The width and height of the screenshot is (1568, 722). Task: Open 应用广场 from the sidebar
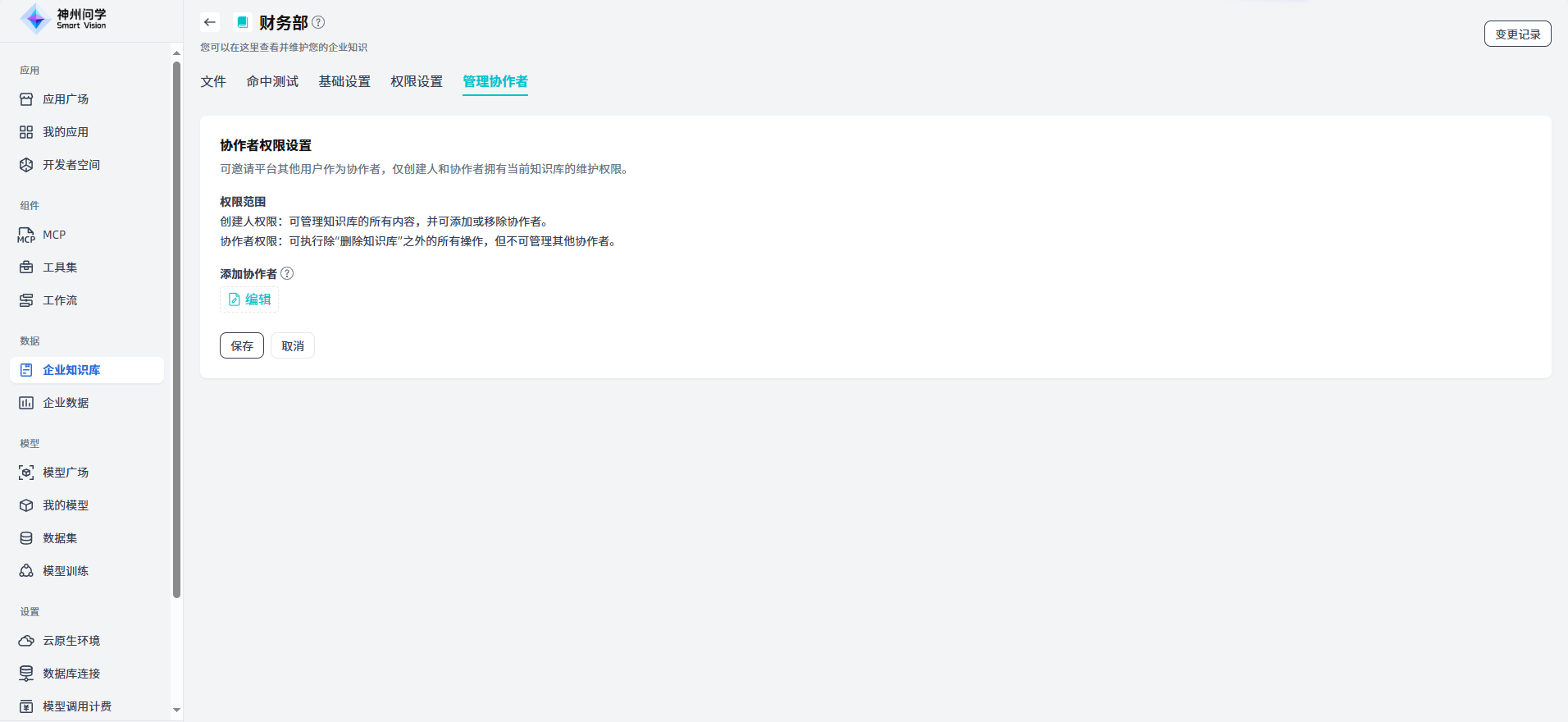(x=66, y=99)
